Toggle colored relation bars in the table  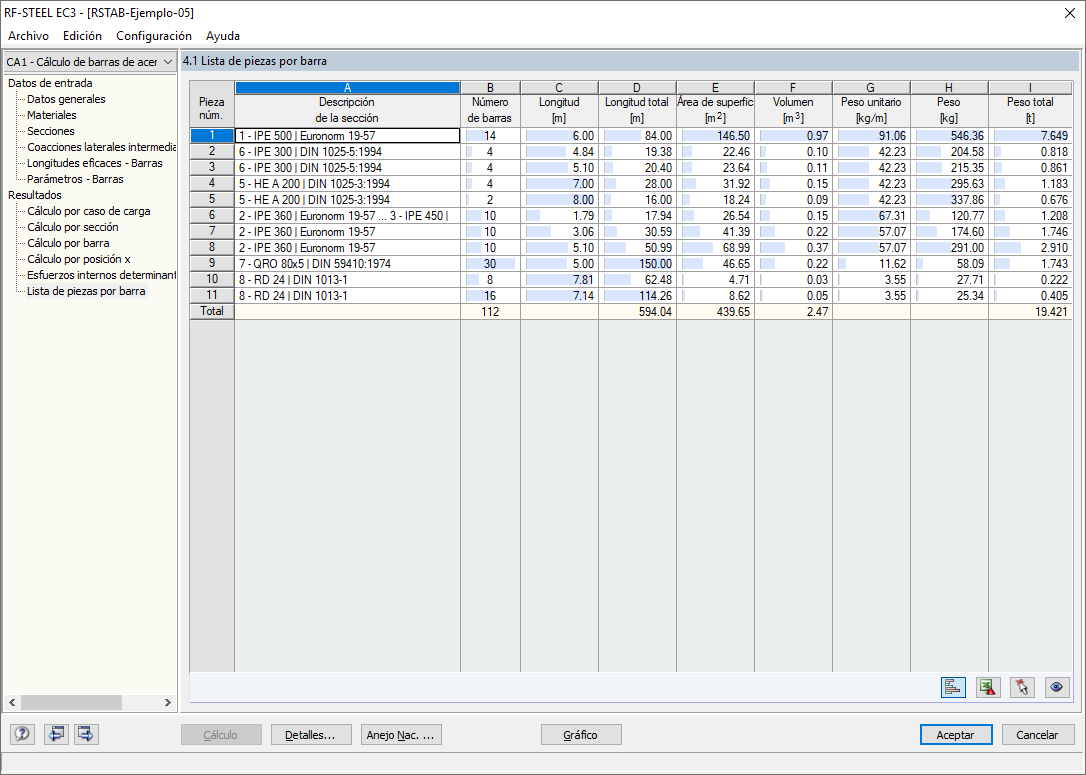pyautogui.click(x=953, y=687)
